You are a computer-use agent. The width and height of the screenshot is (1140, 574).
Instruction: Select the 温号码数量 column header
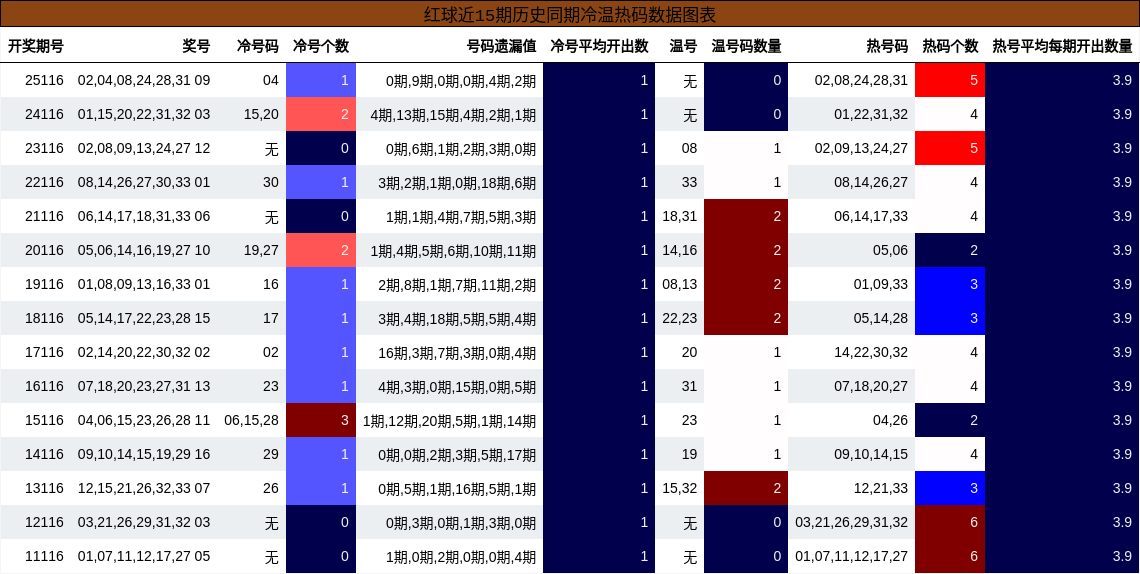(747, 47)
